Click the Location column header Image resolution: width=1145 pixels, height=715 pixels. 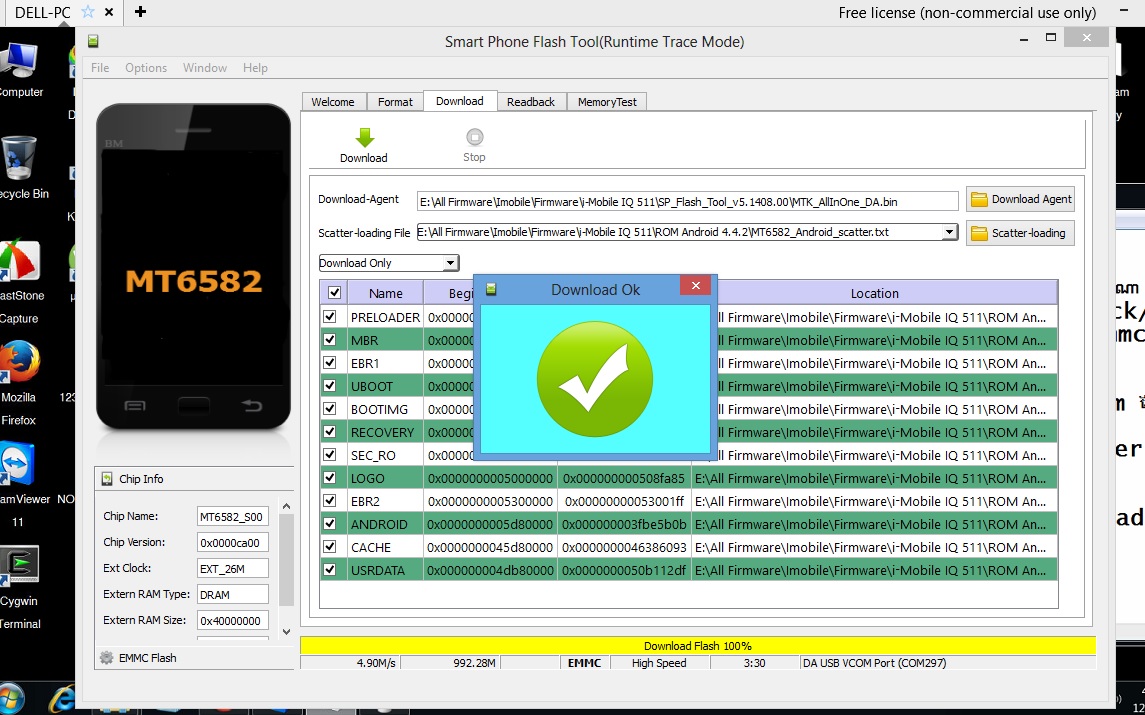(x=874, y=293)
